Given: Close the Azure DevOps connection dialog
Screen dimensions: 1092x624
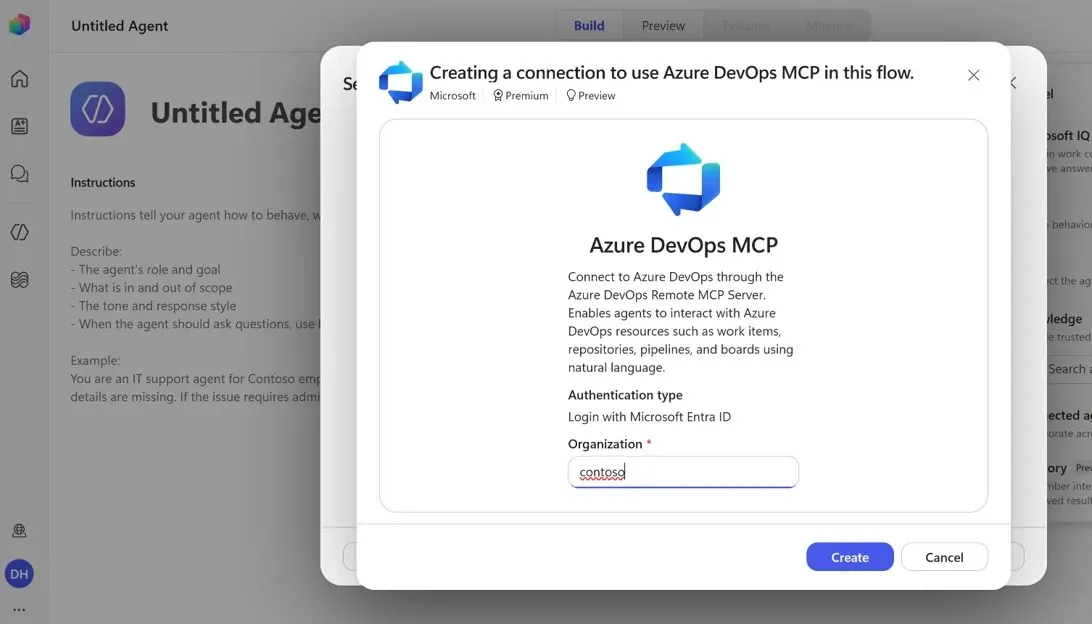Looking at the screenshot, I should coord(974,75).
